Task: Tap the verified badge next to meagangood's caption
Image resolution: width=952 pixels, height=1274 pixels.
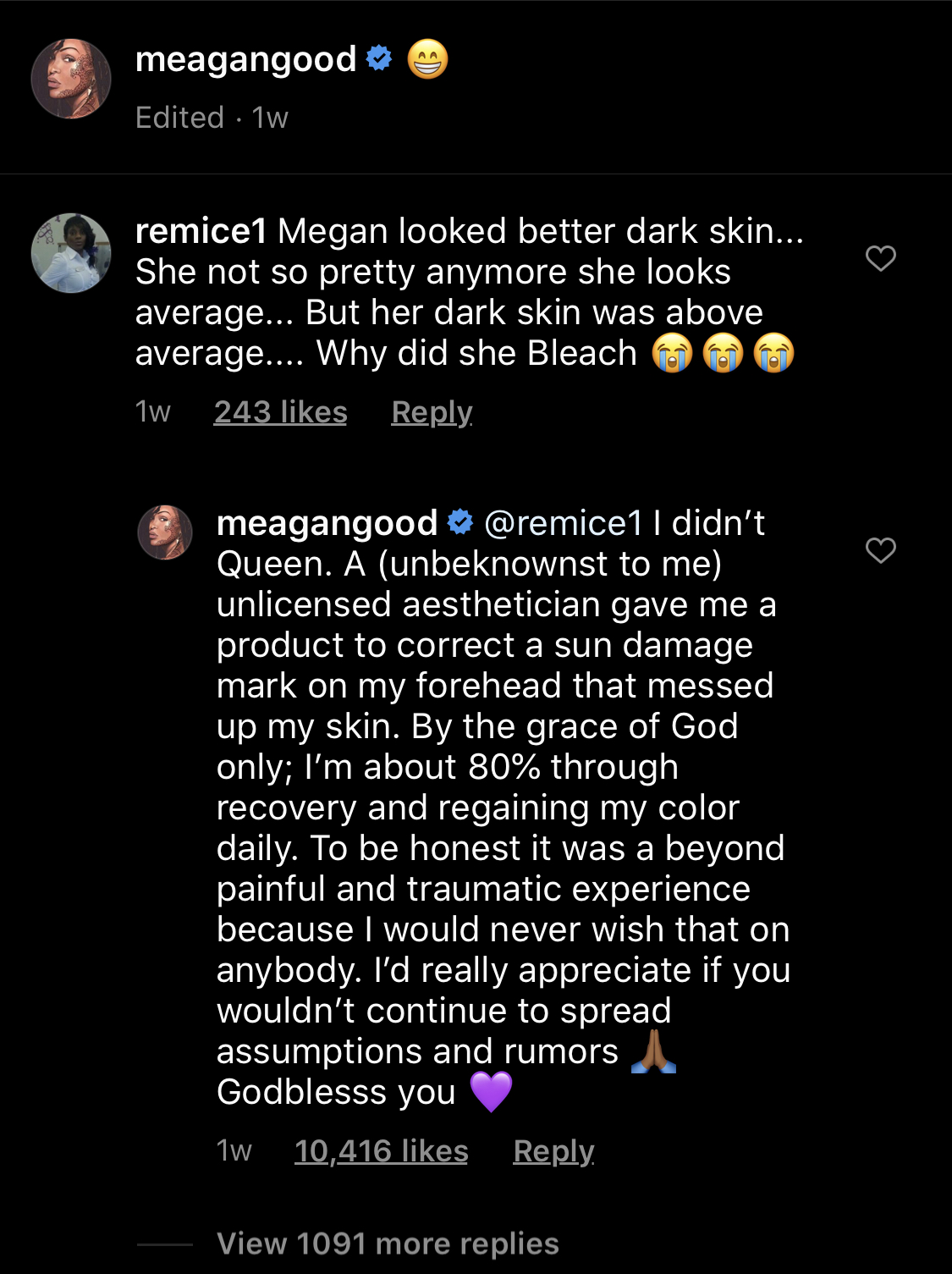Action: tap(377, 59)
